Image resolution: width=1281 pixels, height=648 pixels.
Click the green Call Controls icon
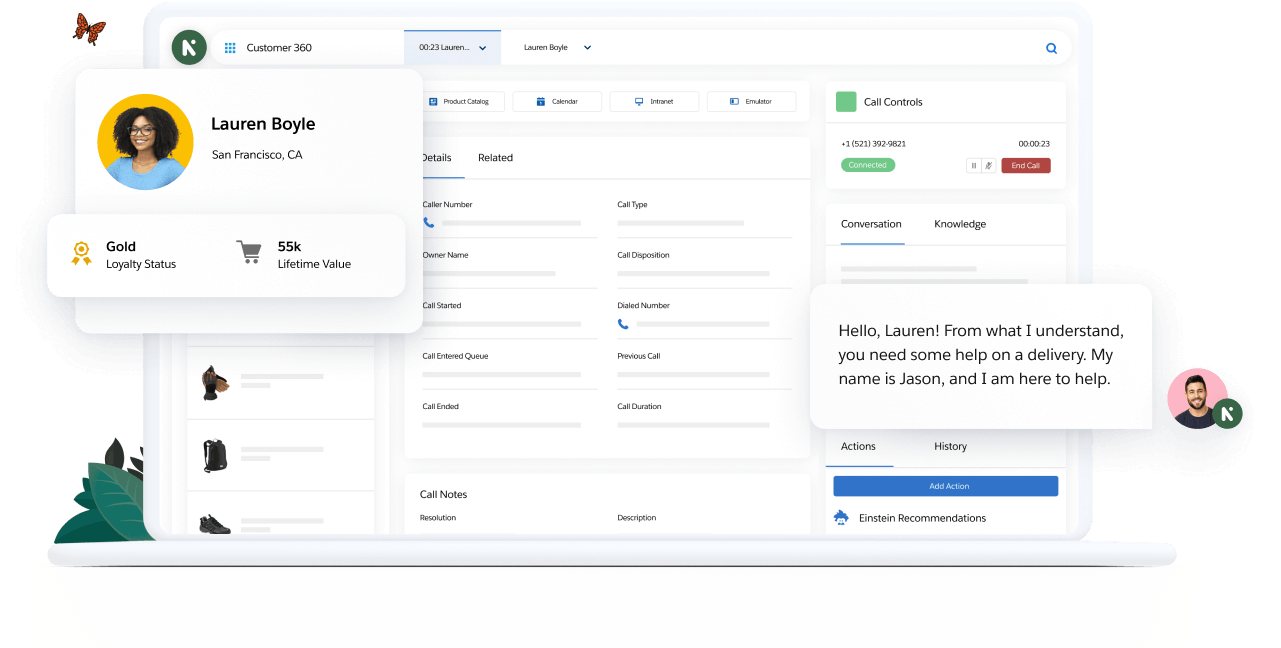tap(846, 102)
